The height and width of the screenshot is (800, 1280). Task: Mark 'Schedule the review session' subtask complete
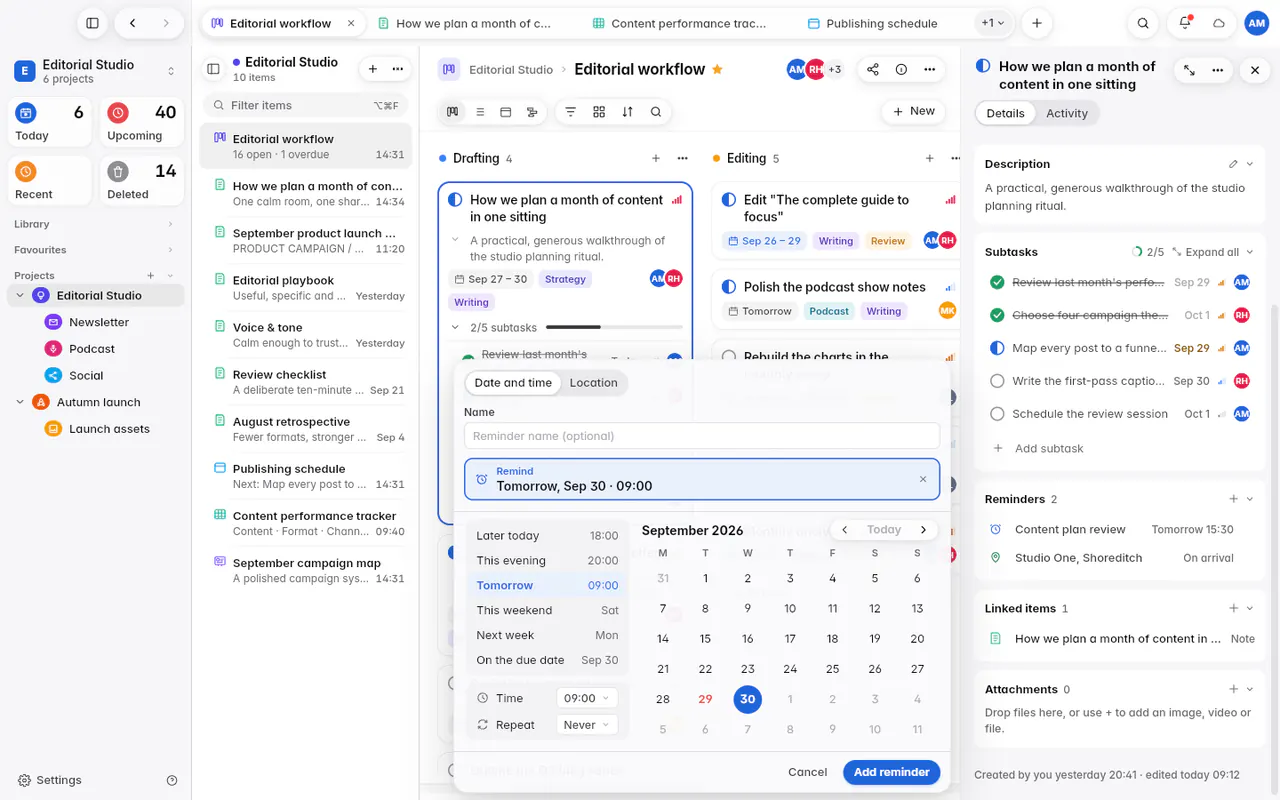tap(997, 414)
